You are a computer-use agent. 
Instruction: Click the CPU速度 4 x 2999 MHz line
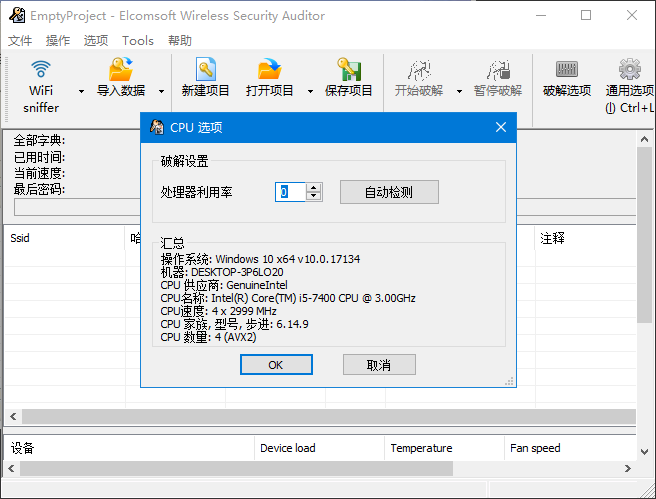pyautogui.click(x=218, y=311)
